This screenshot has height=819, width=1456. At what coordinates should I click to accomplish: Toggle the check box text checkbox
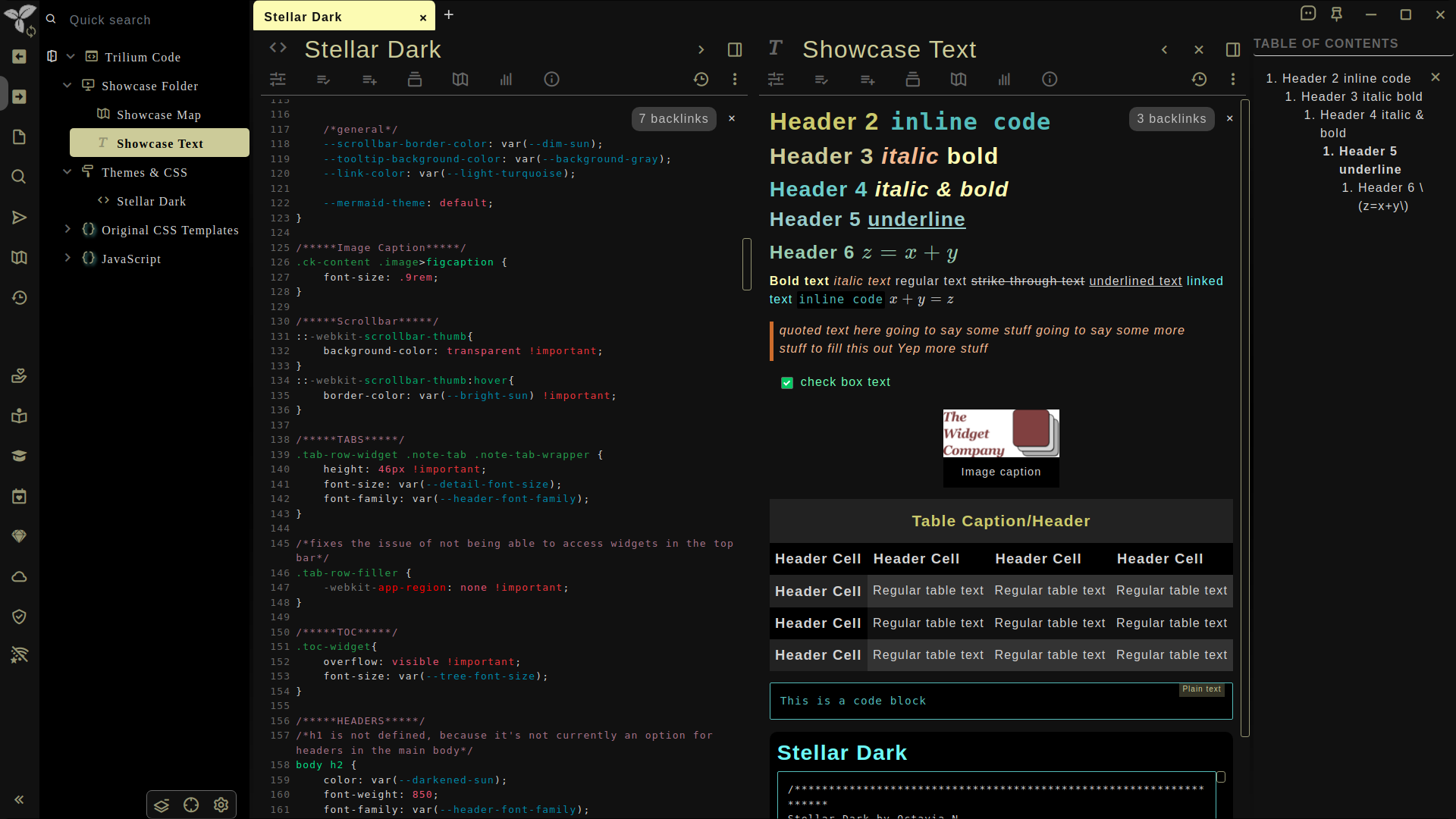pos(787,383)
